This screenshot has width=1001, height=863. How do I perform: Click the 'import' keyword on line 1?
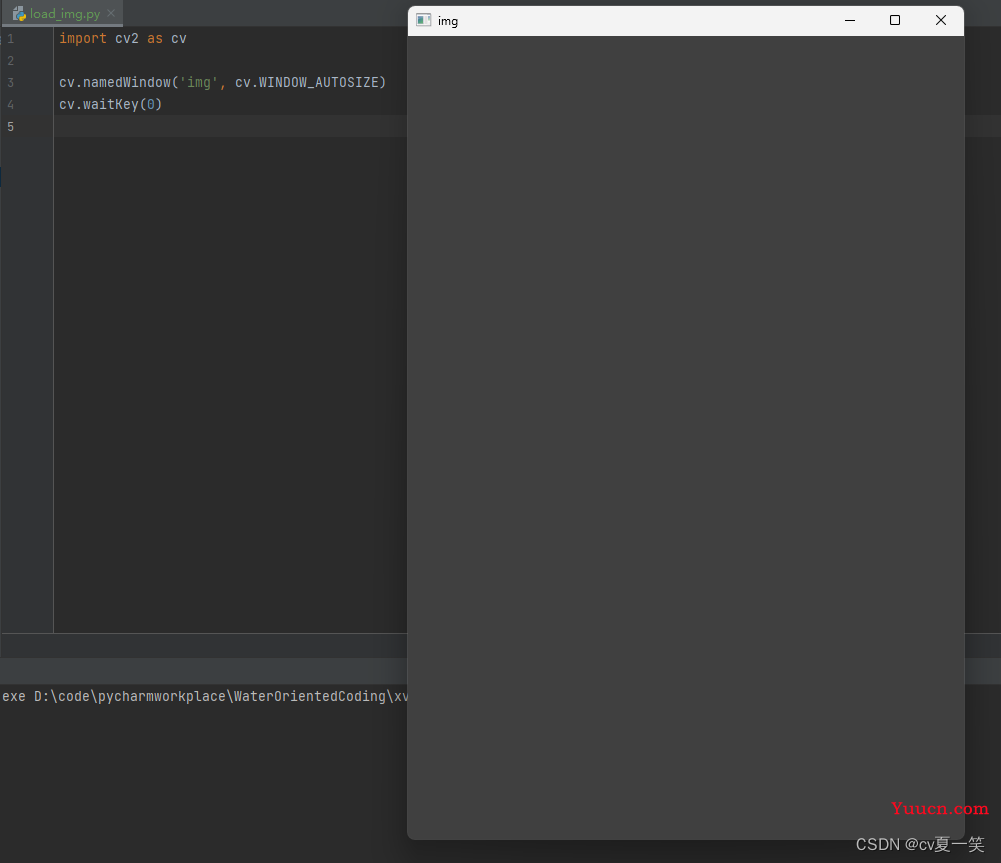pos(83,38)
